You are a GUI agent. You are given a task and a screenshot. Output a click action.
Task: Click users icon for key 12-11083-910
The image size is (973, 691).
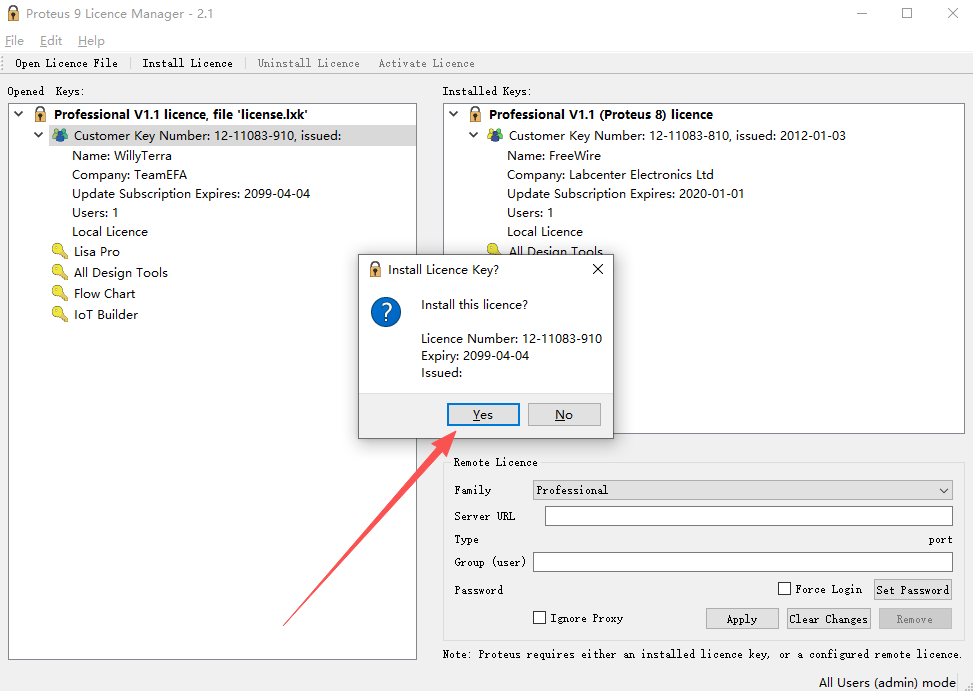tap(60, 135)
